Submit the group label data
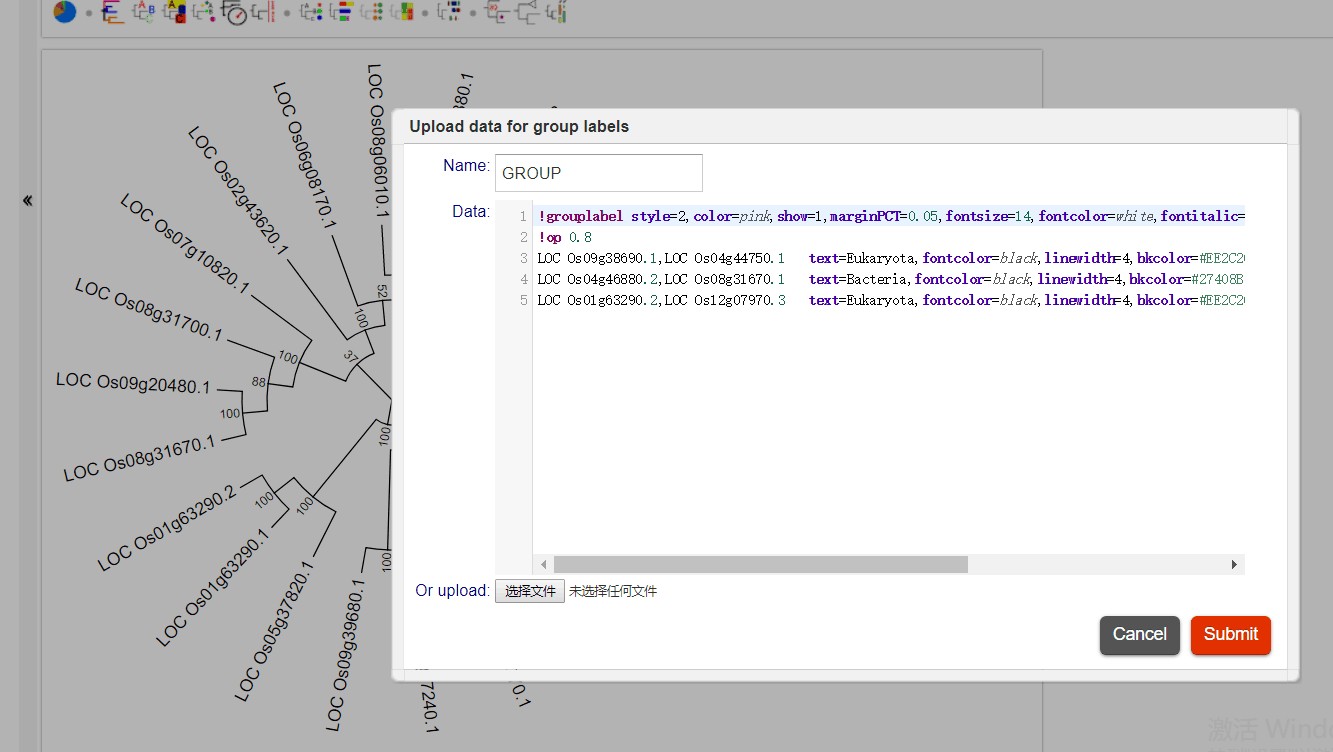Screen dimensions: 1333x752 (x=1230, y=635)
